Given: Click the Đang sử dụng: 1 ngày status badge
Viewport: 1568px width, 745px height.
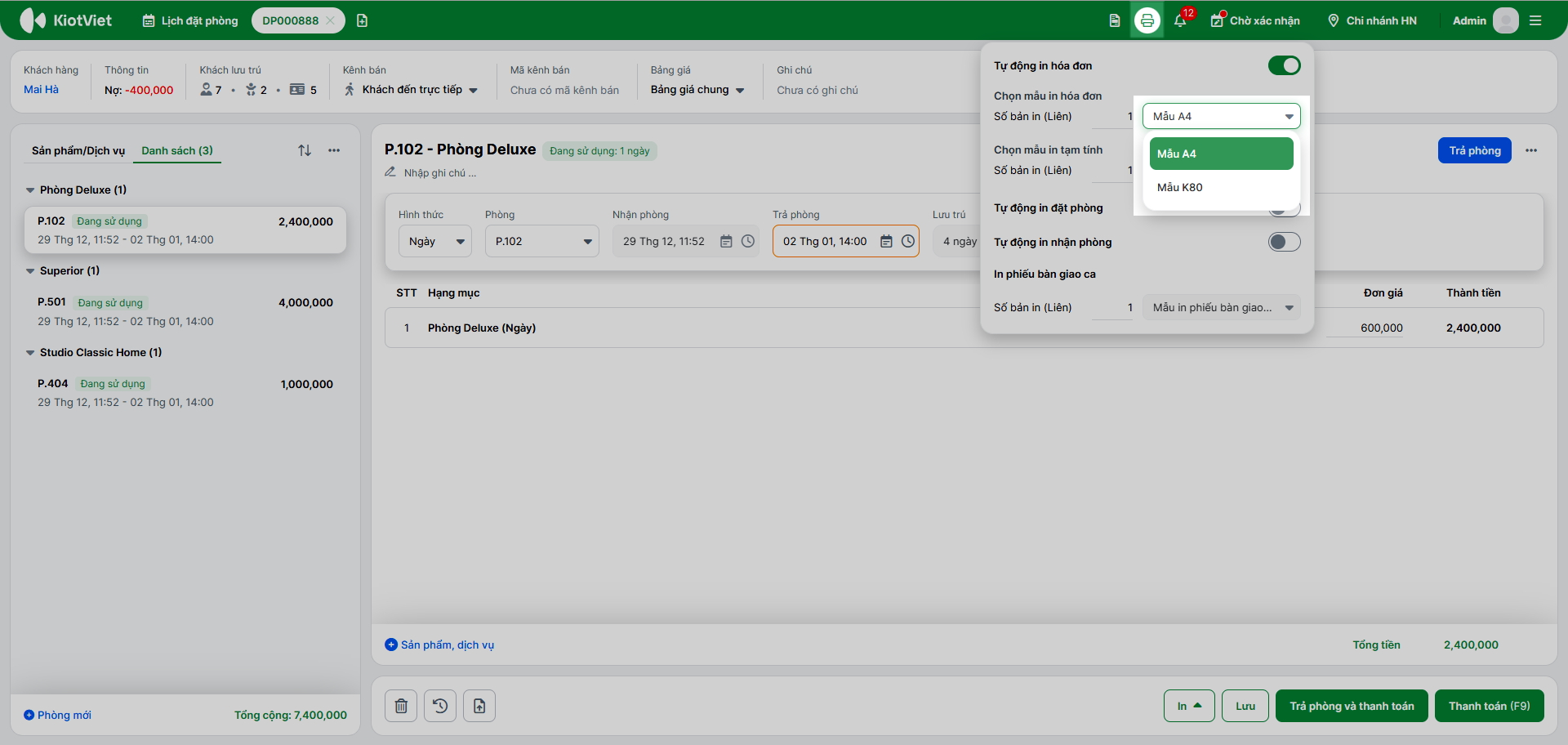Looking at the screenshot, I should tap(599, 150).
